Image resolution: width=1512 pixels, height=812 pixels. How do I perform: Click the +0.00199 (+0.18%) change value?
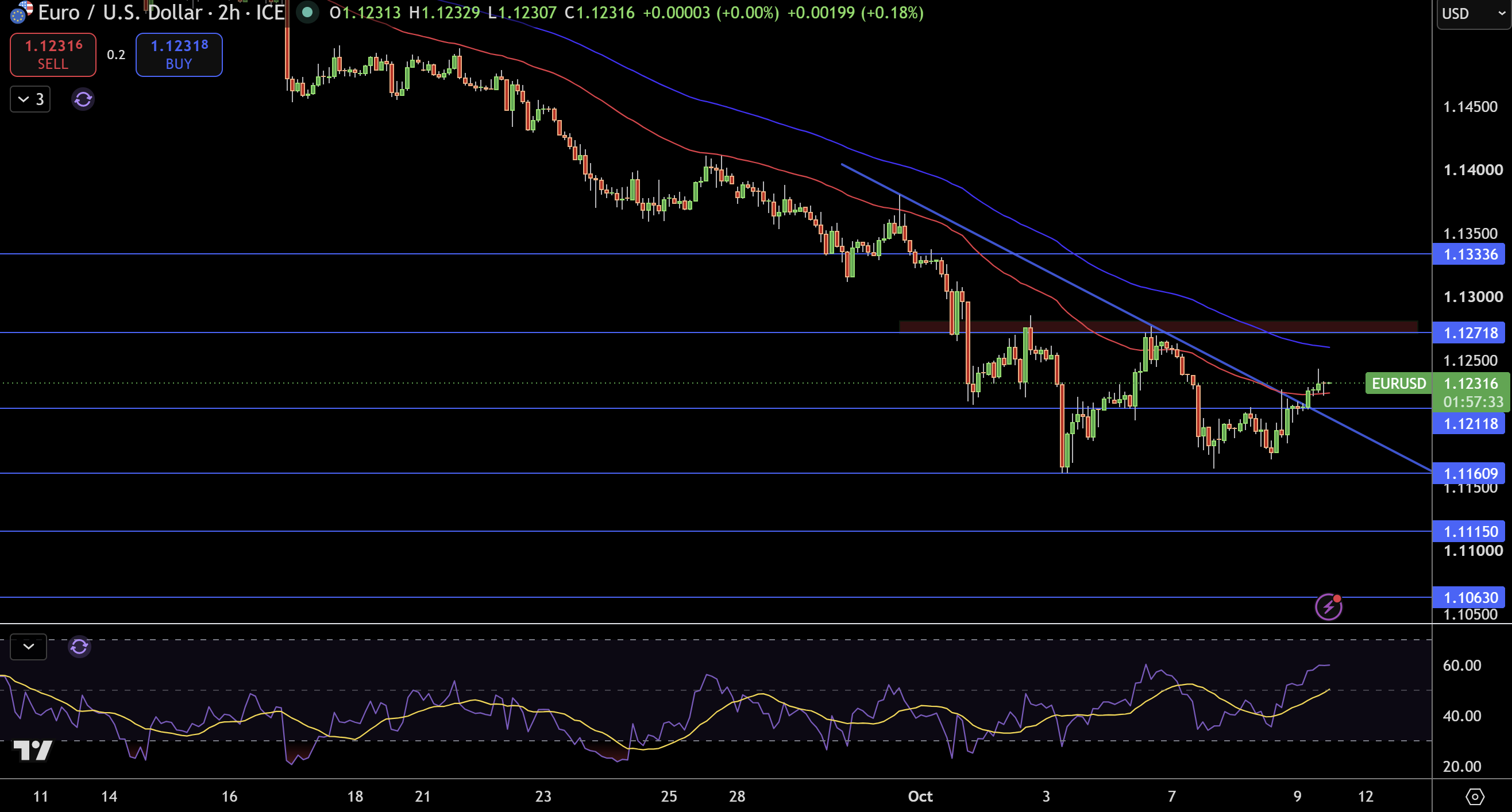[855, 12]
